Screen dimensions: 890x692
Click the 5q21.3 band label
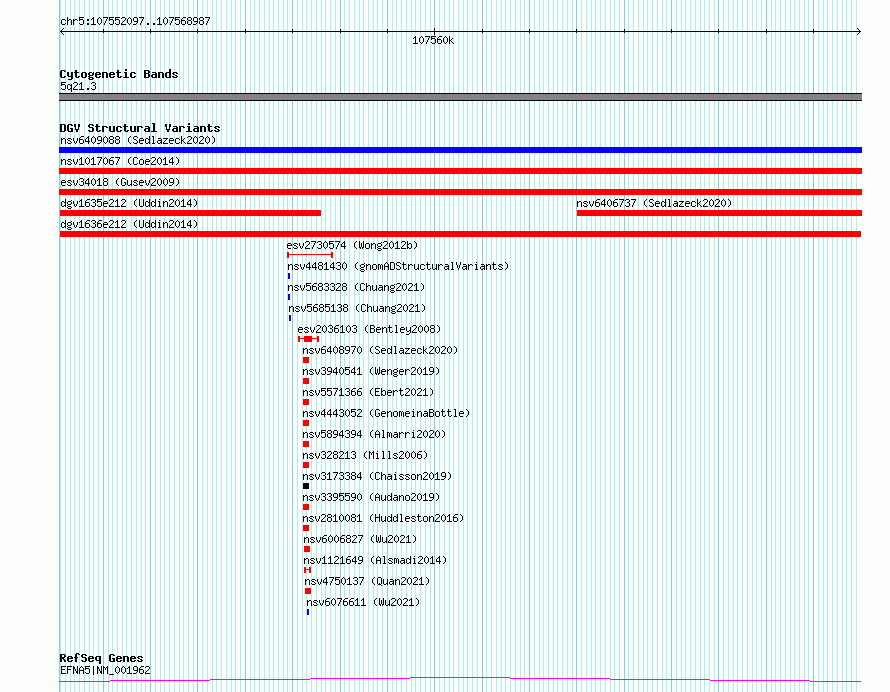pyautogui.click(x=78, y=86)
